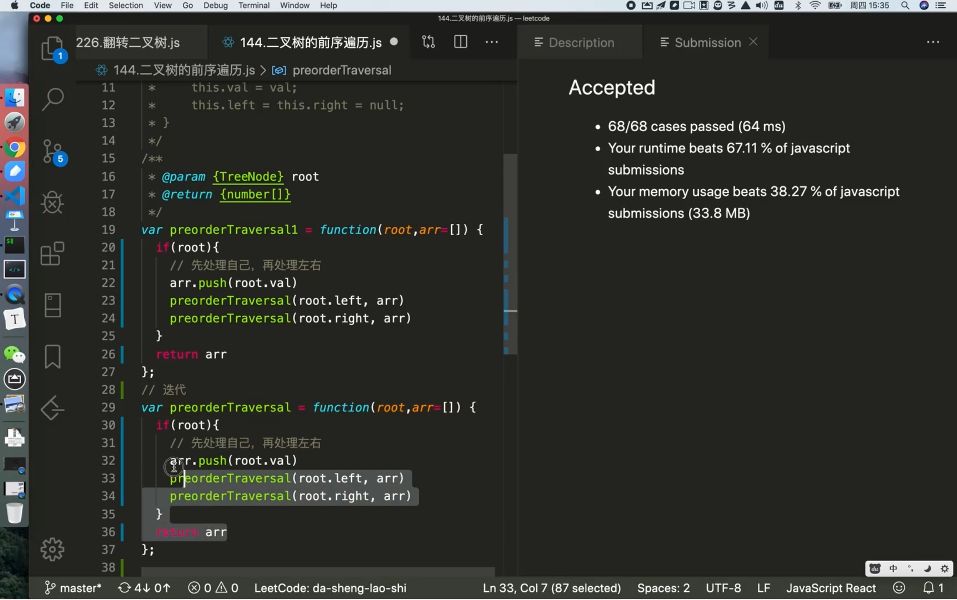Click the Open Changes compare icon

pos(428,42)
